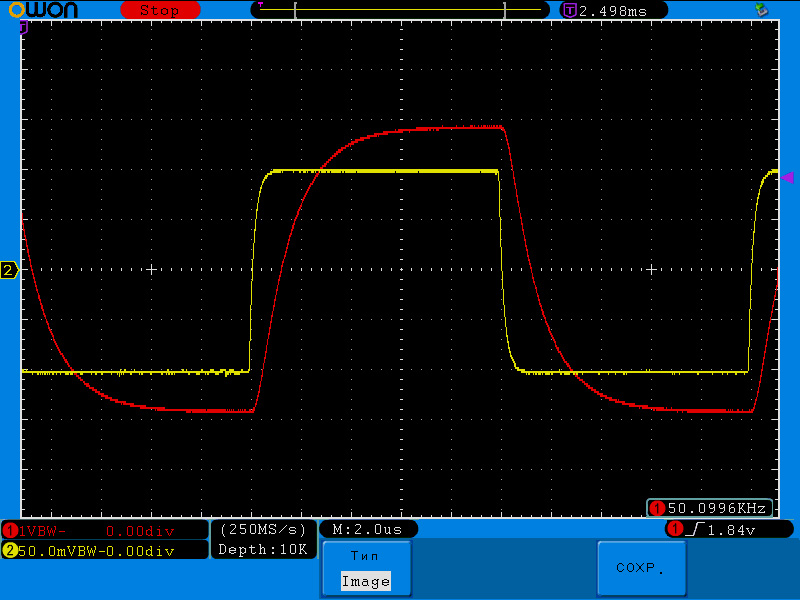
Task: Click the connection status icon in top-right corner
Action: 761,9
